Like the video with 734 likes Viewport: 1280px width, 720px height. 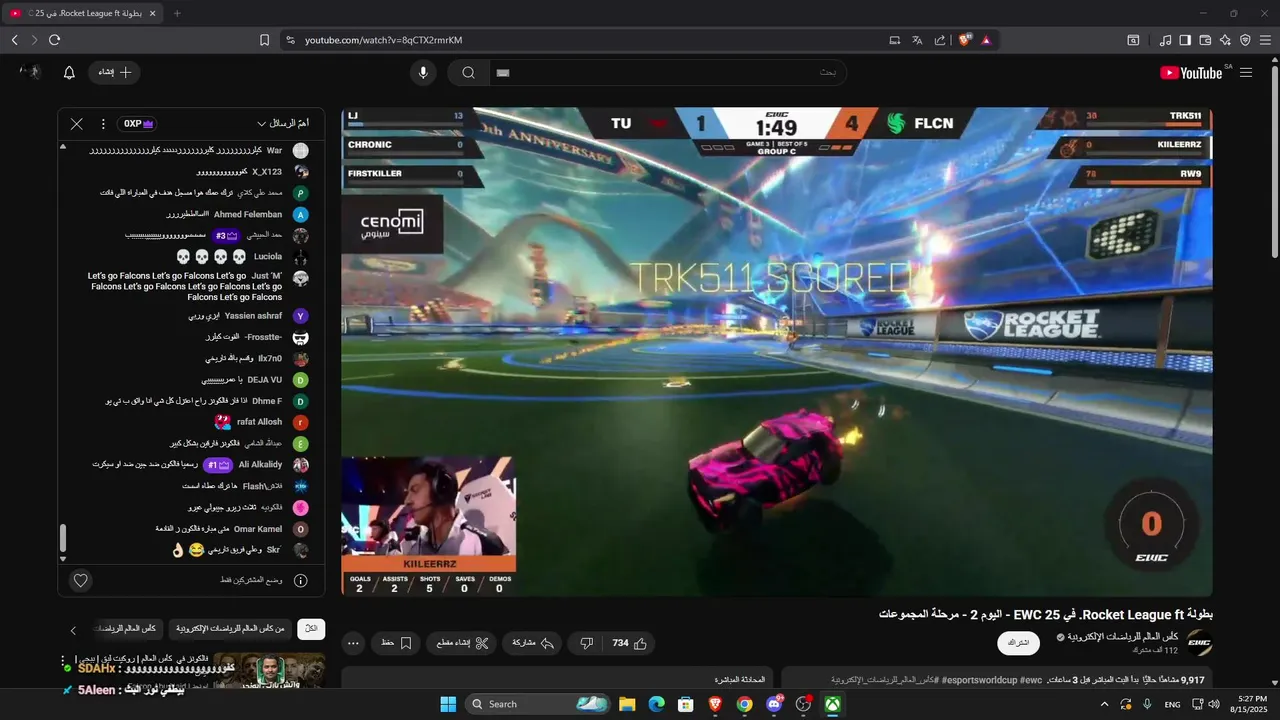click(x=629, y=643)
